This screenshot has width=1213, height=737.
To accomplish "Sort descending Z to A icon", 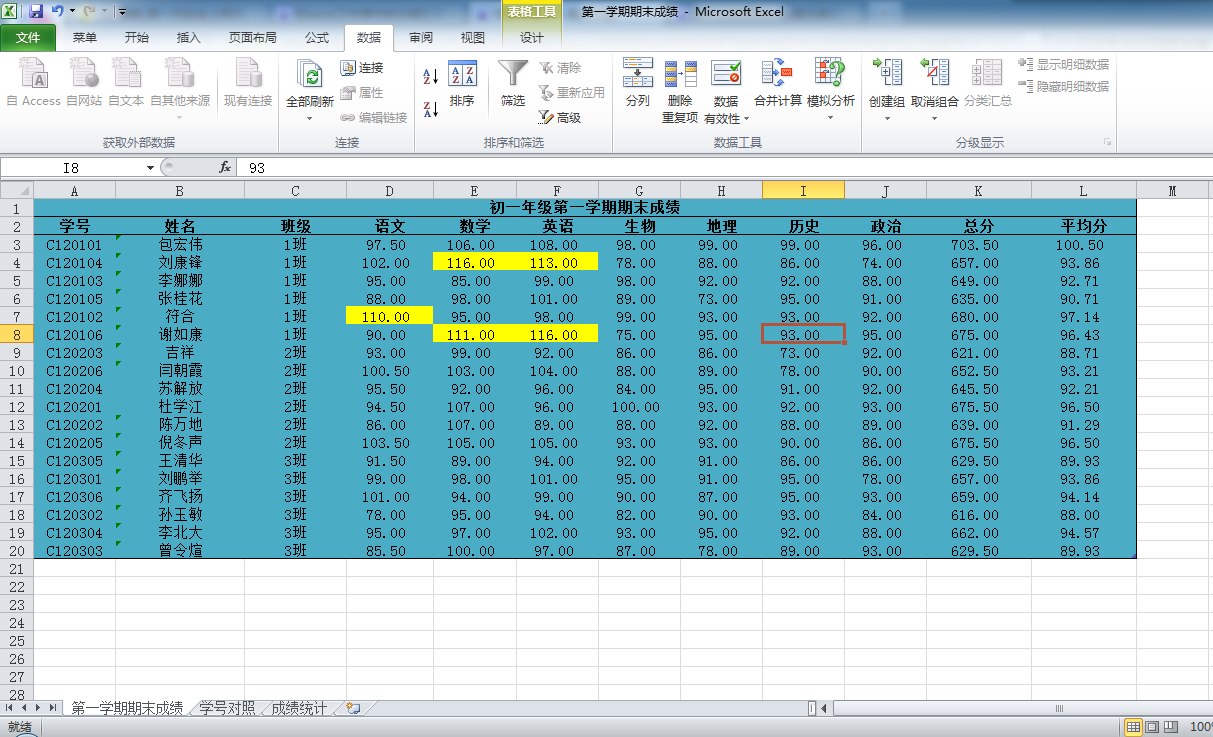I will (431, 109).
